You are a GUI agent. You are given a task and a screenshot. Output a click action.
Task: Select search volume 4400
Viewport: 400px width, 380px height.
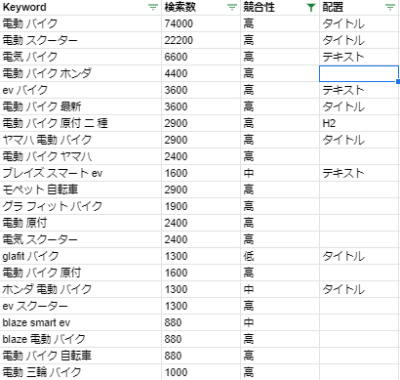pyautogui.click(x=201, y=73)
